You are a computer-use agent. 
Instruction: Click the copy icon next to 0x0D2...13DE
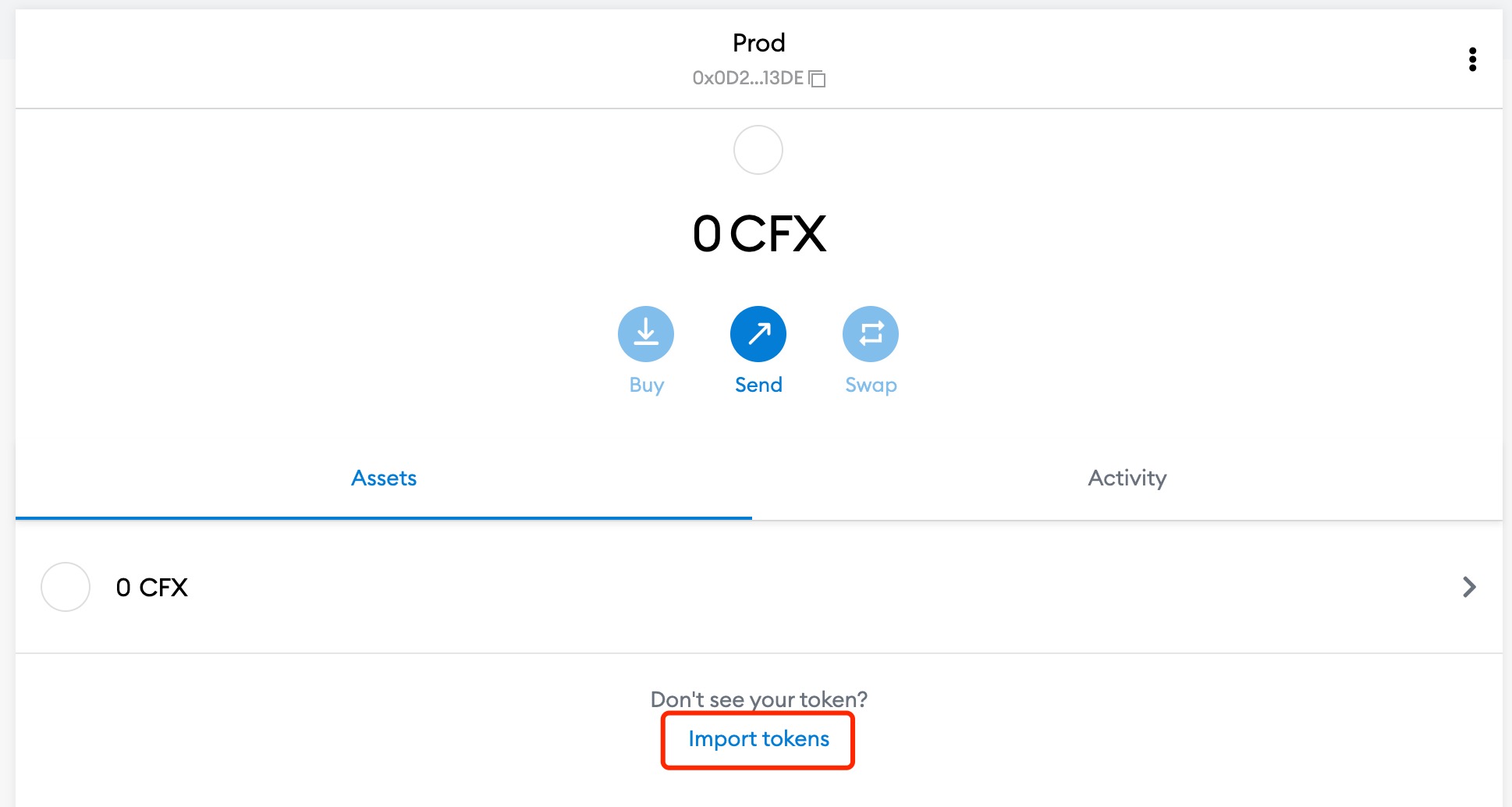tap(817, 78)
